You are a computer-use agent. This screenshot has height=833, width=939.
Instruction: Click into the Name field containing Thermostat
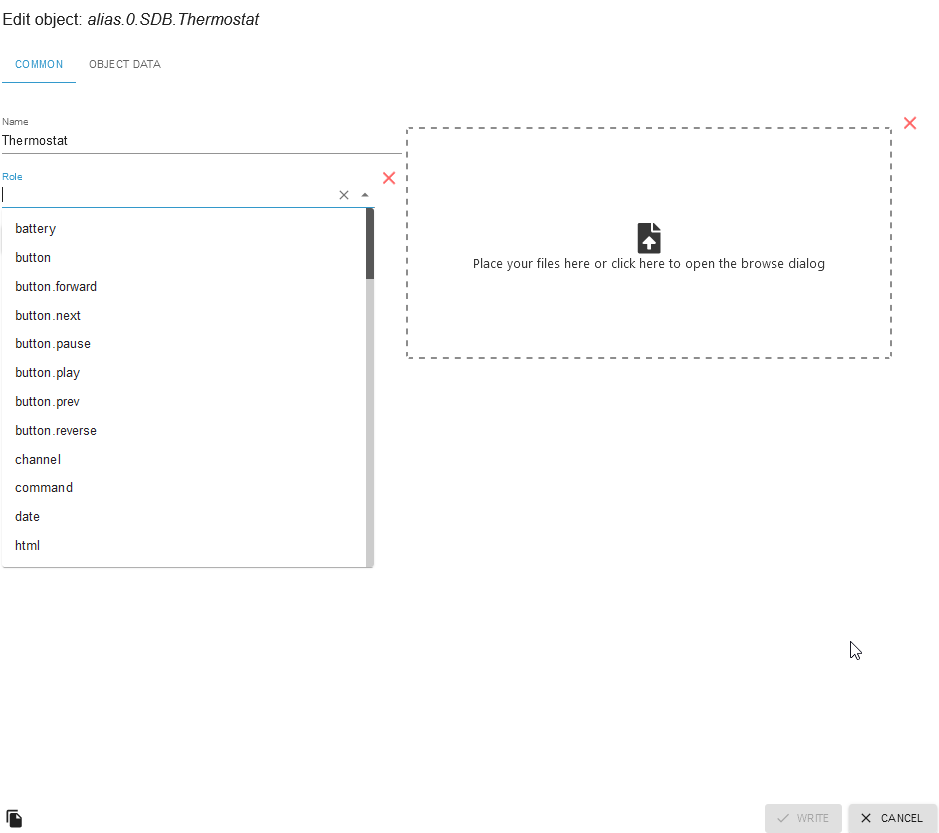[x=200, y=141]
